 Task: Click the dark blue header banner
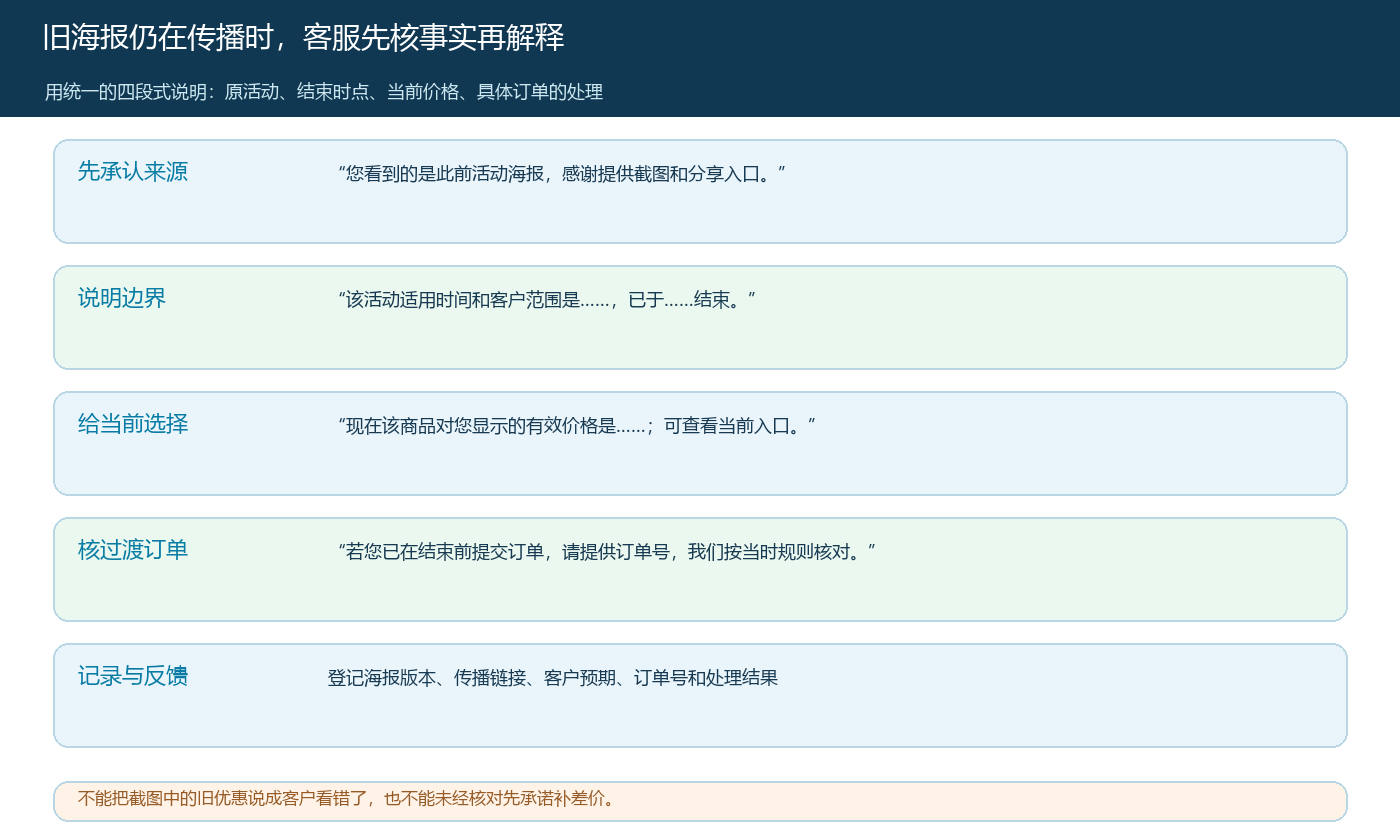(700, 58)
